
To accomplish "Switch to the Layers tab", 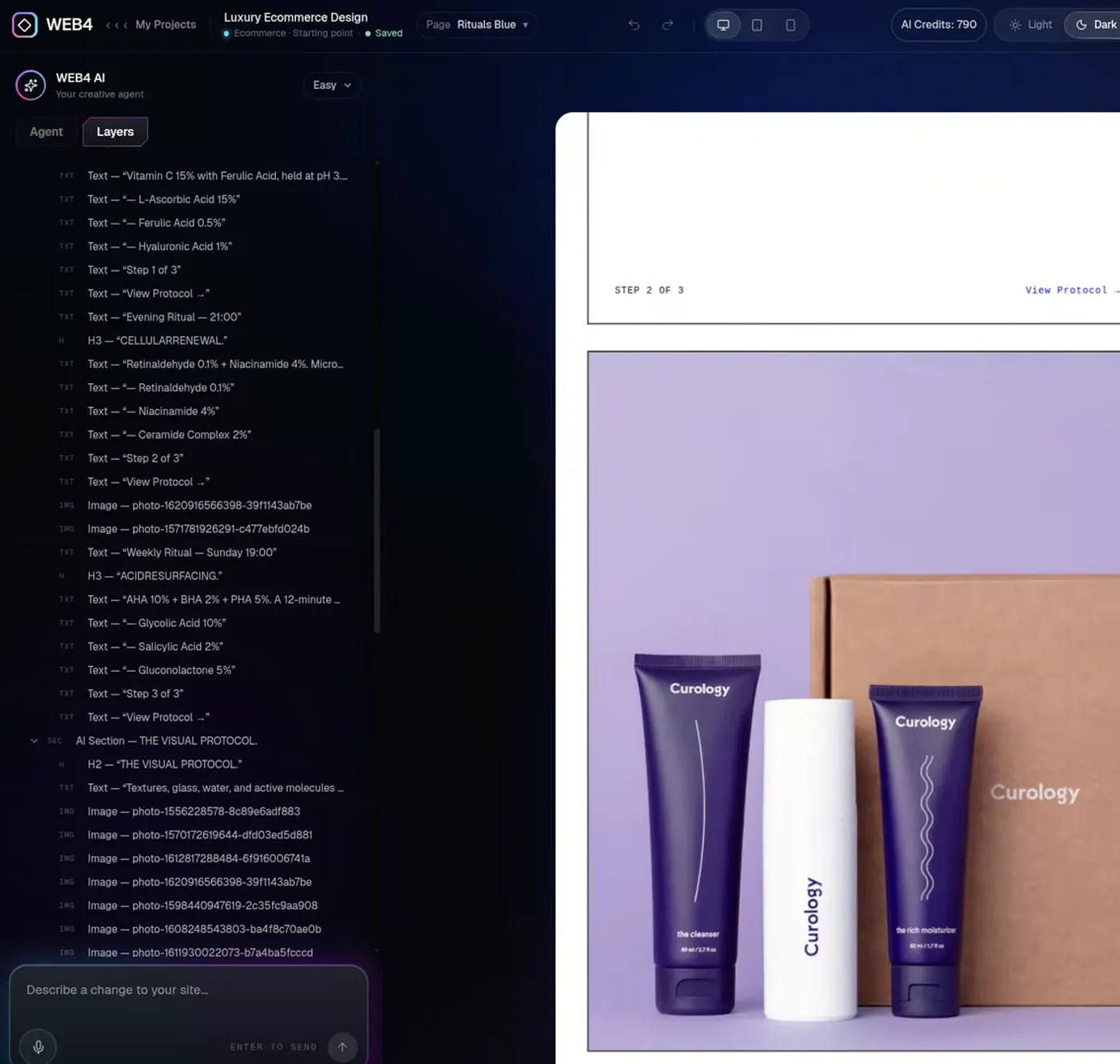I will [x=115, y=132].
